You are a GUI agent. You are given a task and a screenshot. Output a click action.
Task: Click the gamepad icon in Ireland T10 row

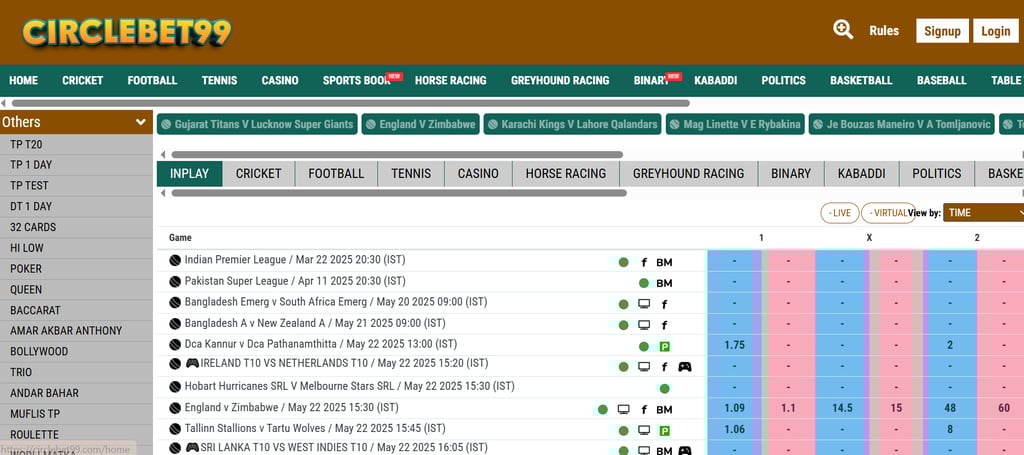[684, 367]
